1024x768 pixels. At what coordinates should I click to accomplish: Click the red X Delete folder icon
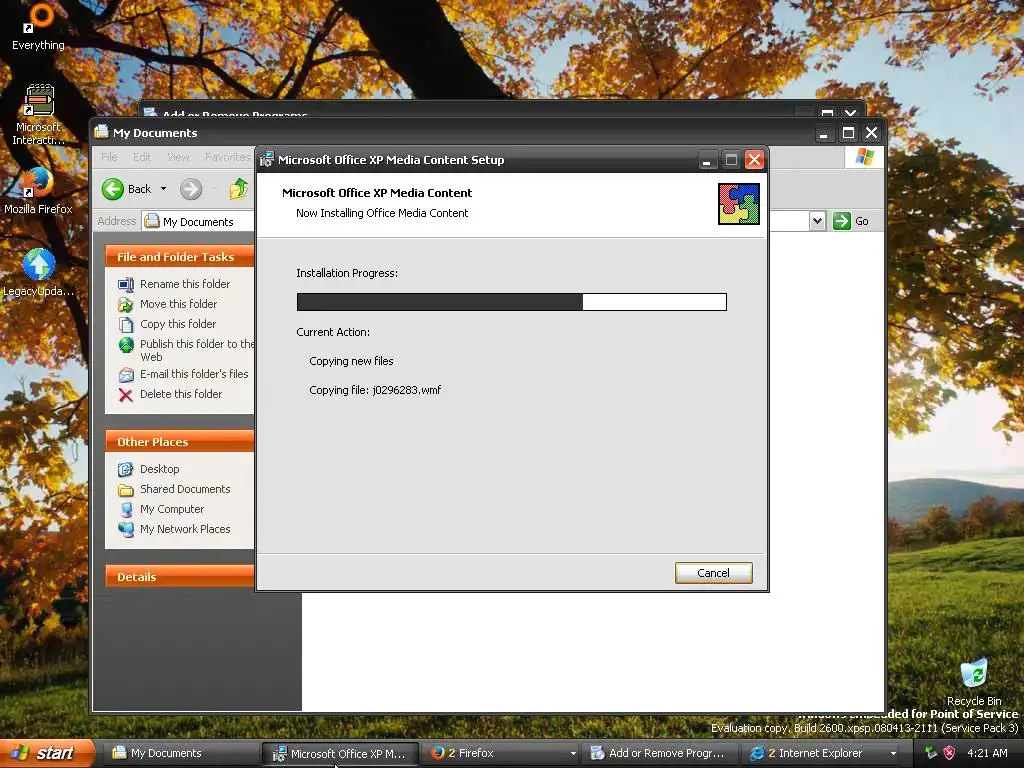click(126, 394)
